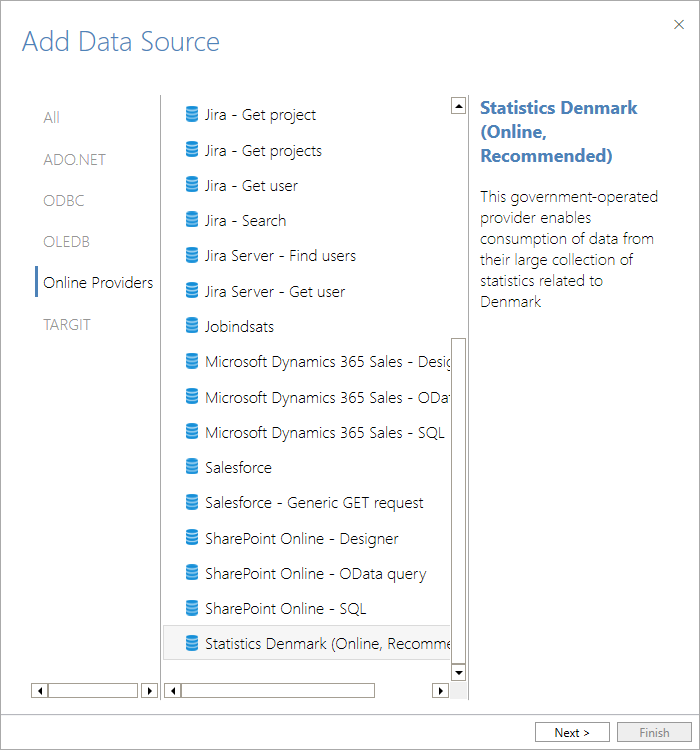The image size is (700, 750).
Task: Click the Next > button
Action: (x=572, y=732)
